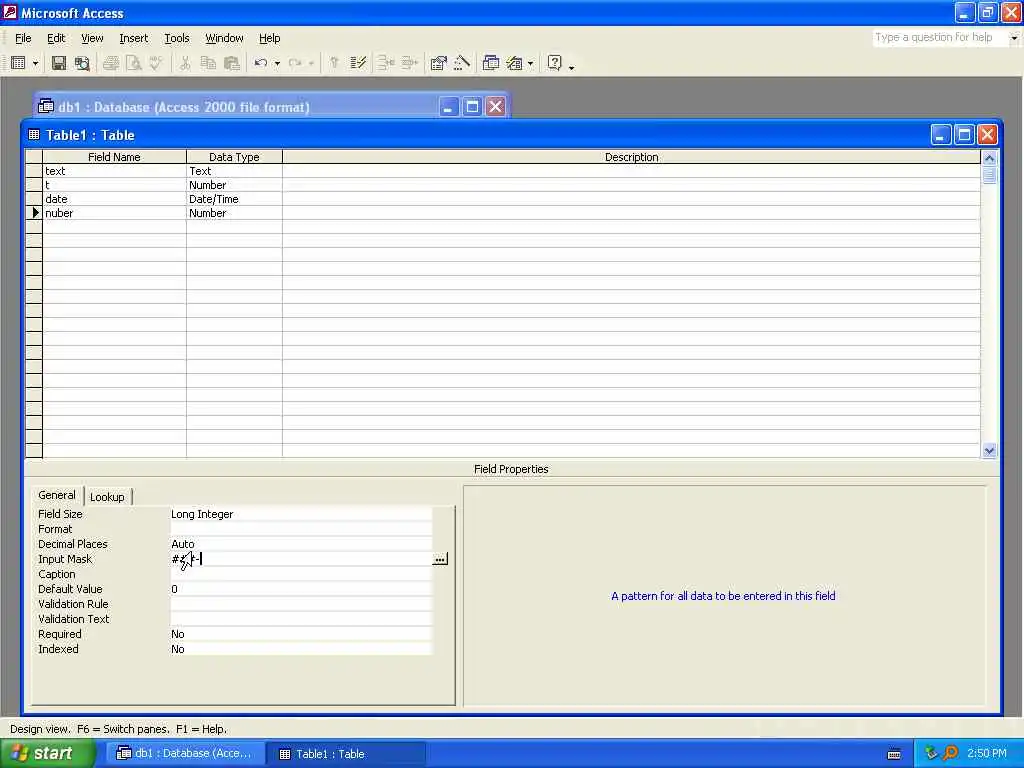The height and width of the screenshot is (768, 1024).
Task: Click the Build wand toolbar icon
Action: (462, 63)
